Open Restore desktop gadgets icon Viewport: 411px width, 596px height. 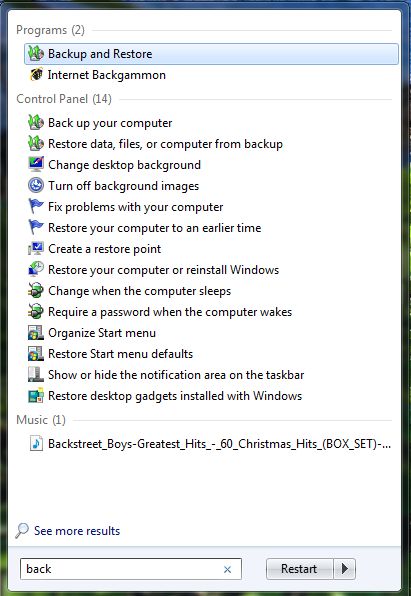[36, 396]
